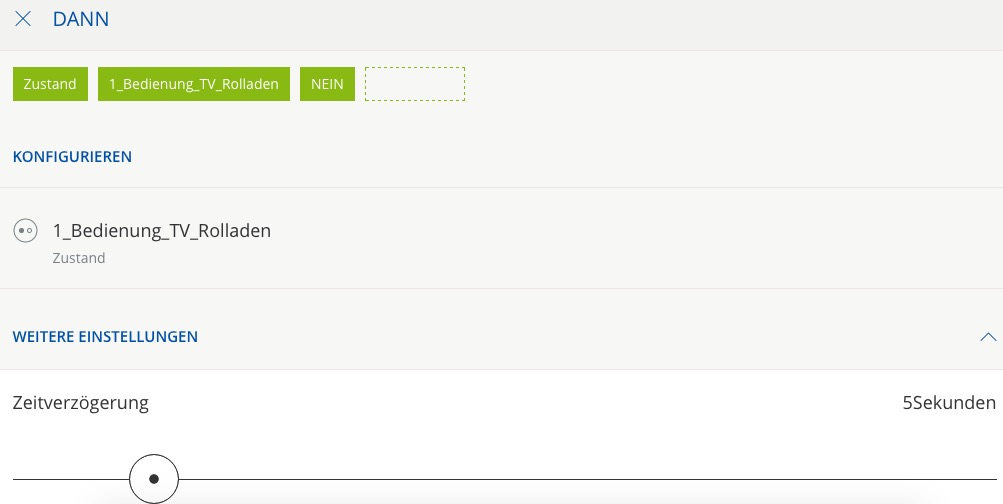The image size is (1003, 504).
Task: Click the green "NEIN" tag
Action: (327, 84)
